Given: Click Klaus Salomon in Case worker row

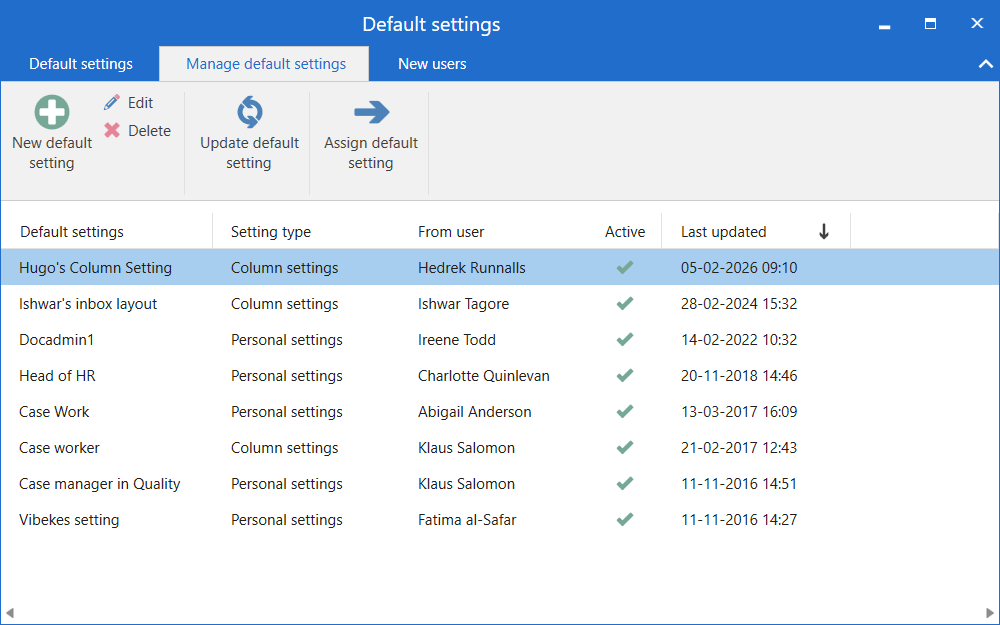Looking at the screenshot, I should [466, 448].
